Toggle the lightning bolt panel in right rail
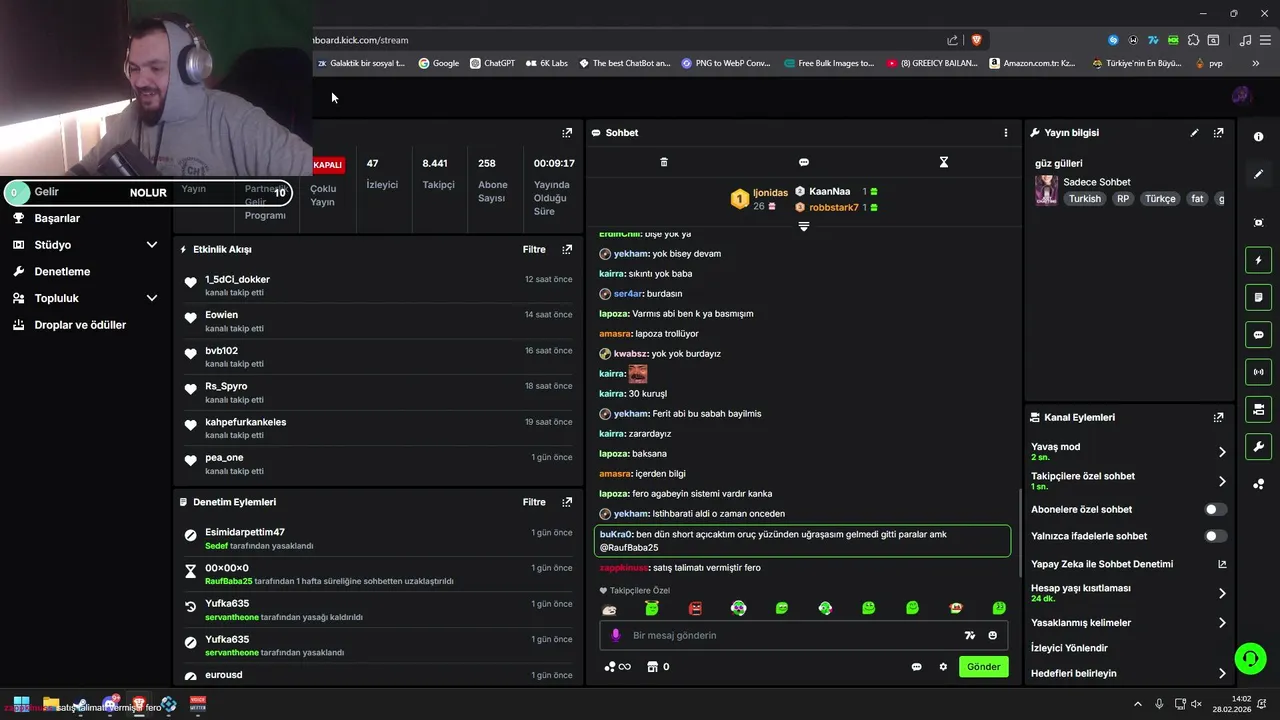This screenshot has width=1280, height=720. [x=1258, y=260]
